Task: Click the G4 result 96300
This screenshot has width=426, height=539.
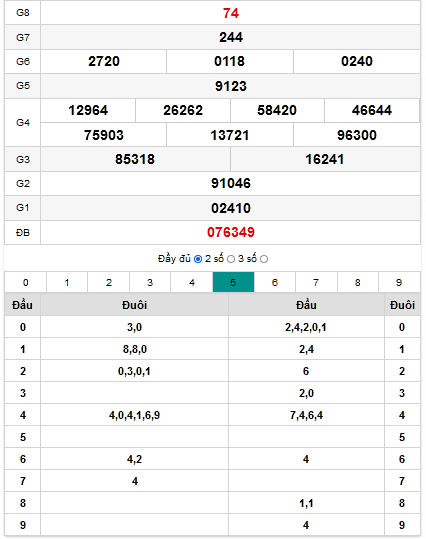Action: point(357,135)
